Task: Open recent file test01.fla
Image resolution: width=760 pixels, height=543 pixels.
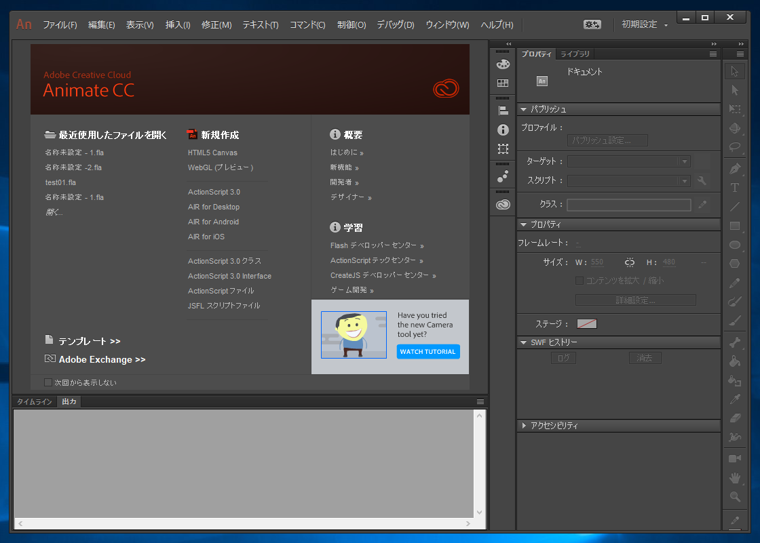Action: coord(61,182)
